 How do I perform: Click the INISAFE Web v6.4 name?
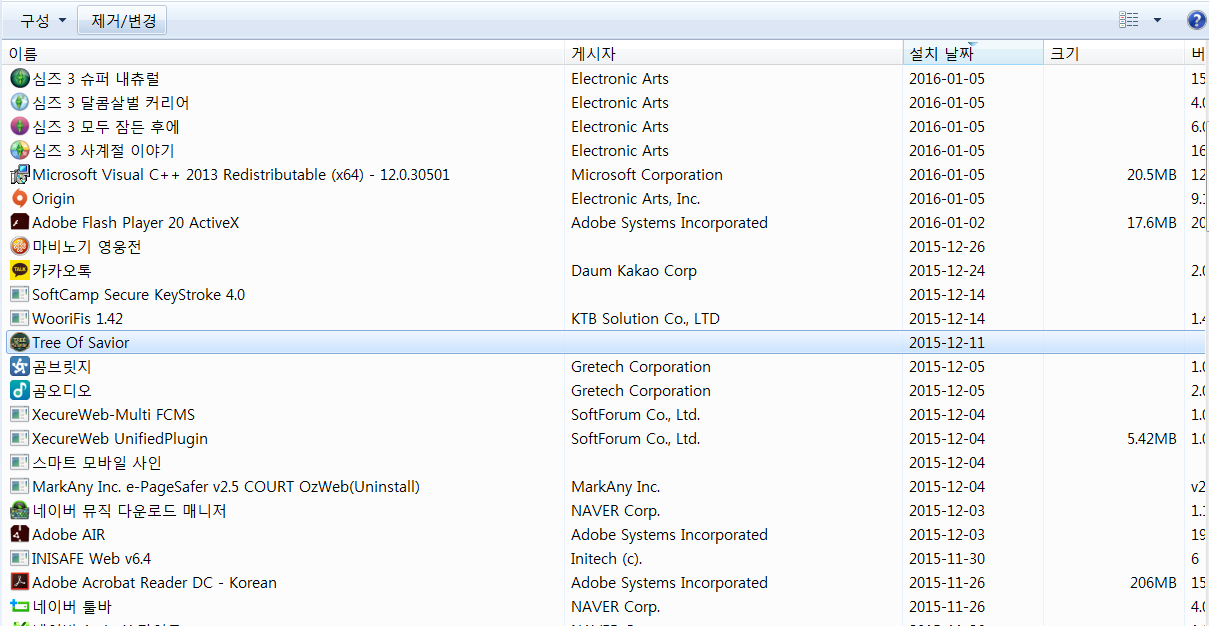point(92,558)
